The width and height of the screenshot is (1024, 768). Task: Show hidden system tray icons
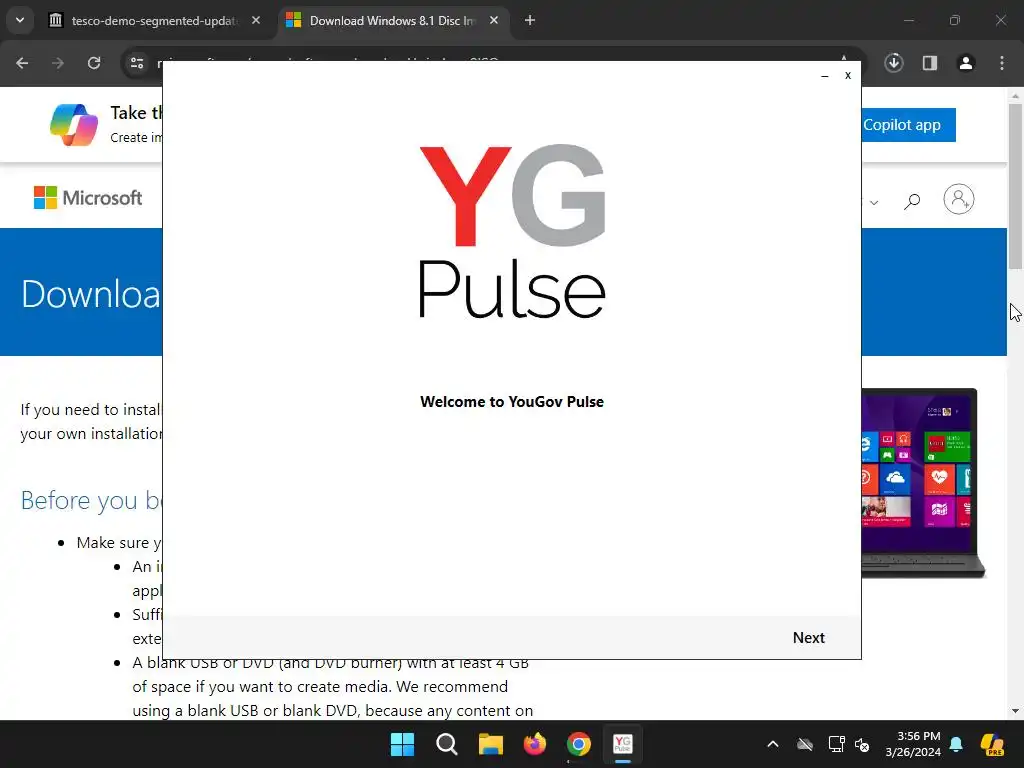(x=773, y=744)
